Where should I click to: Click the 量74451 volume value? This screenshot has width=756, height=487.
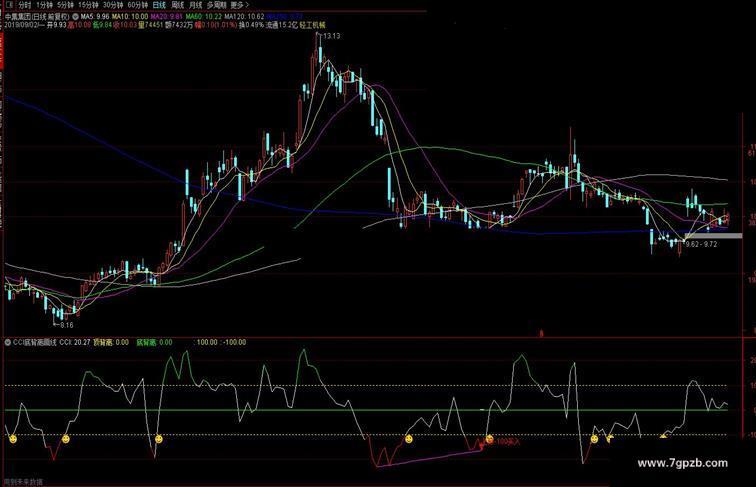click(x=151, y=25)
